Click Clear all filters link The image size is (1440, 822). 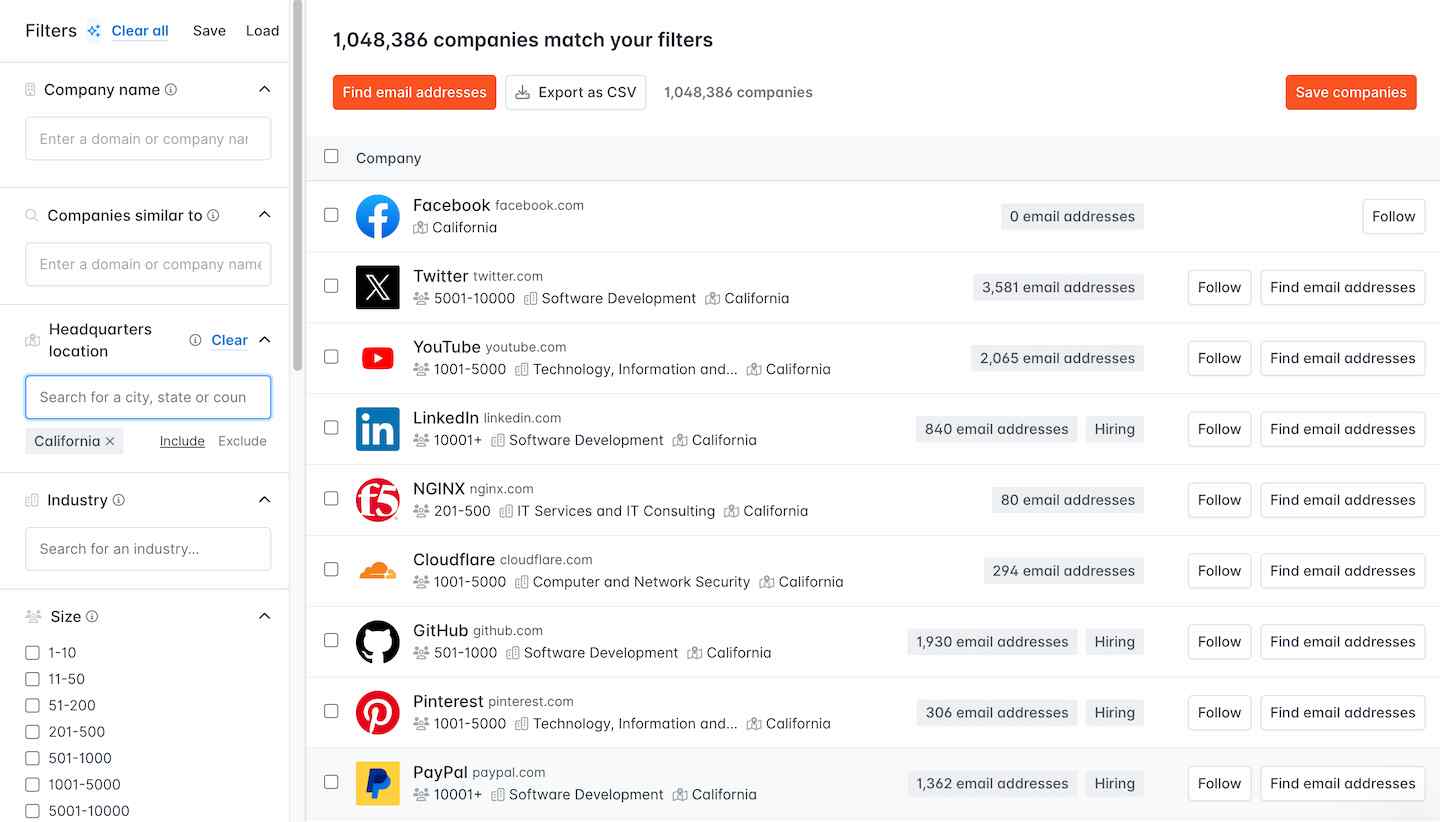140,31
